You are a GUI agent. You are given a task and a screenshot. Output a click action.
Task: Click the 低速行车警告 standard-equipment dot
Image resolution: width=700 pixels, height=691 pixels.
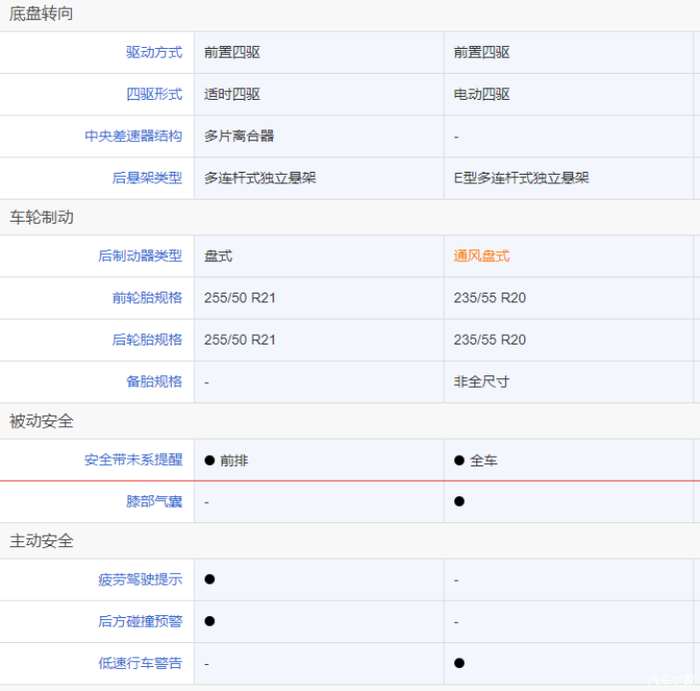459,663
